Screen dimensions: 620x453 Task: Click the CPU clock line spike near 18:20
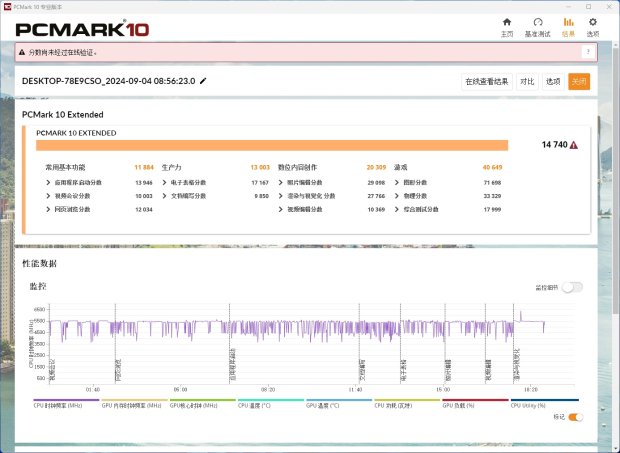point(521,316)
